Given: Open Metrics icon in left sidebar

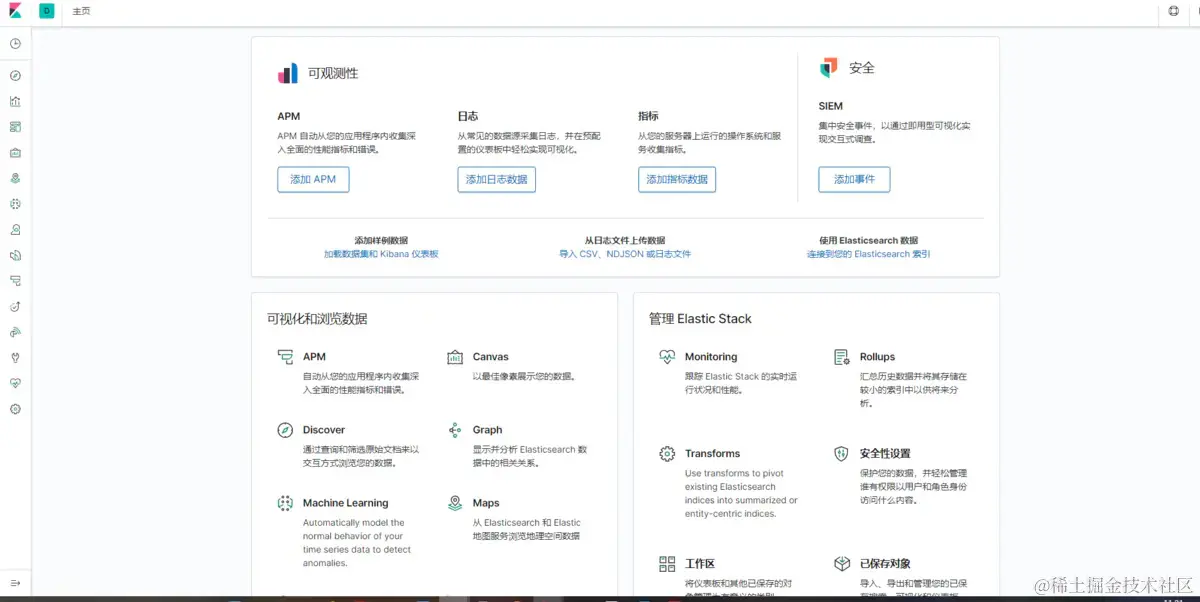Looking at the screenshot, I should 15,229.
